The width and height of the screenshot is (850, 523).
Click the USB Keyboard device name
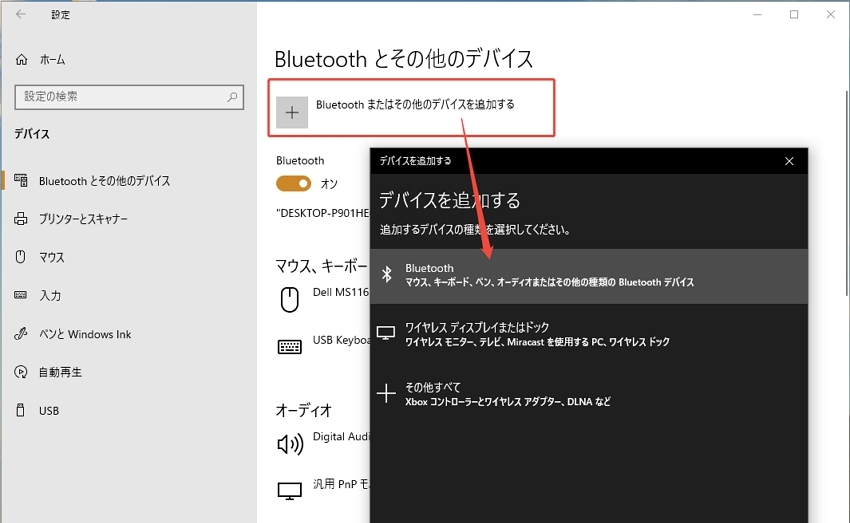point(342,340)
